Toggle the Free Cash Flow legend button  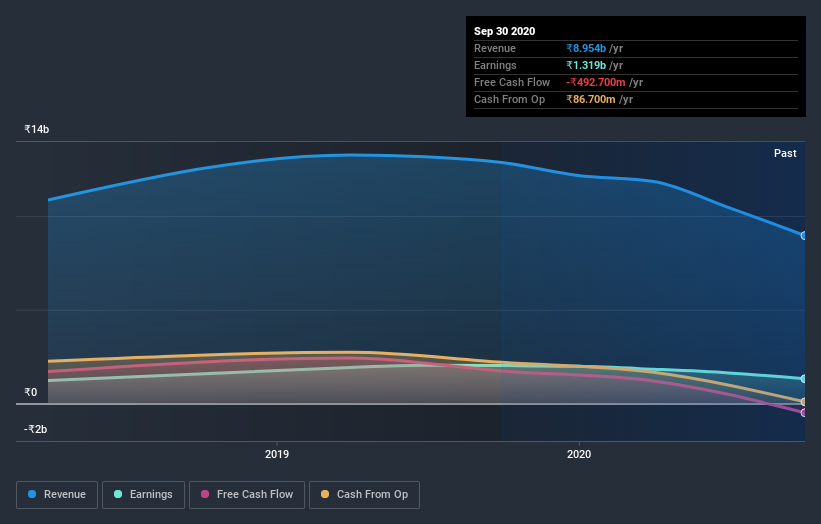247,495
